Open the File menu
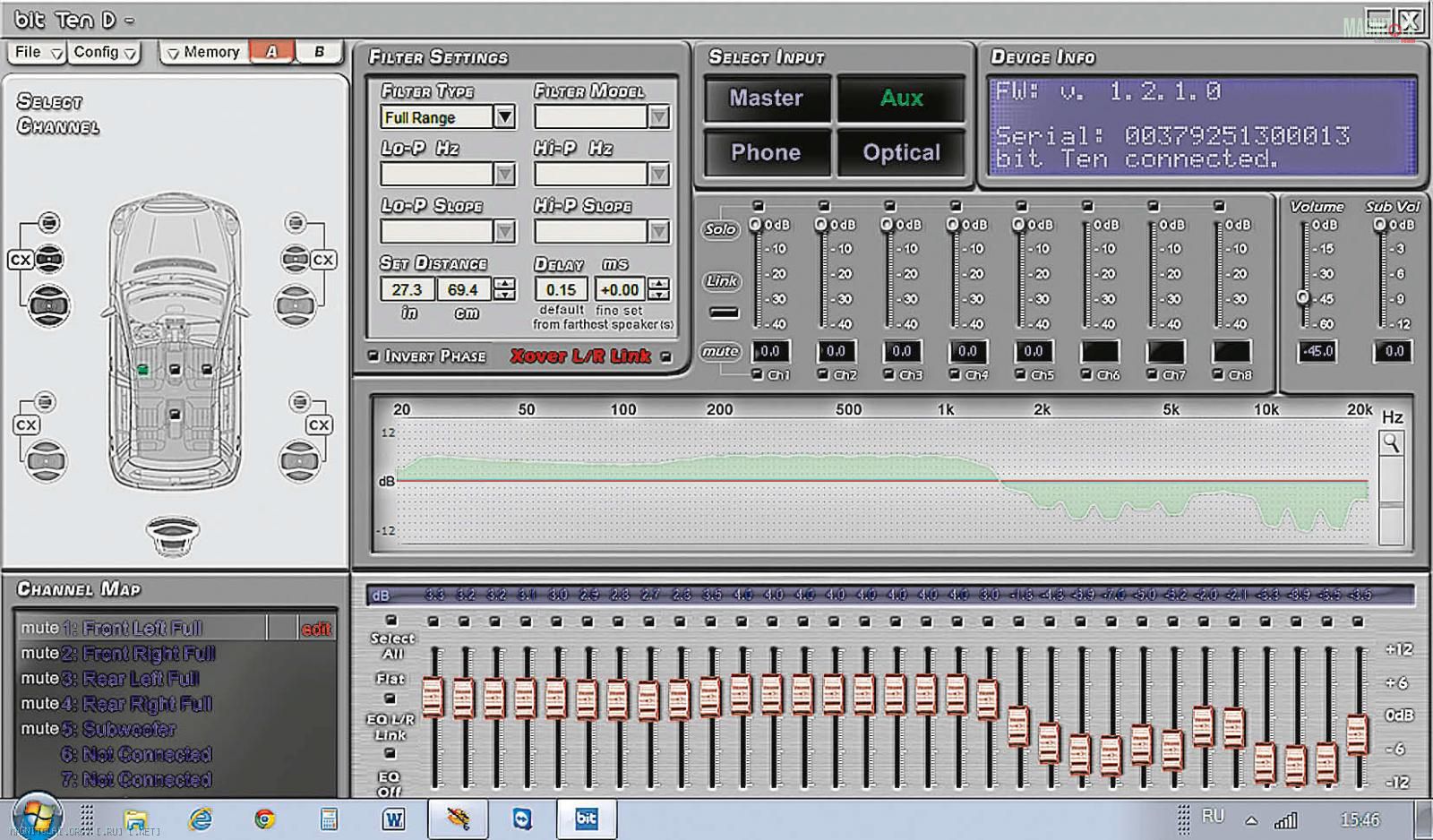 pos(38,52)
